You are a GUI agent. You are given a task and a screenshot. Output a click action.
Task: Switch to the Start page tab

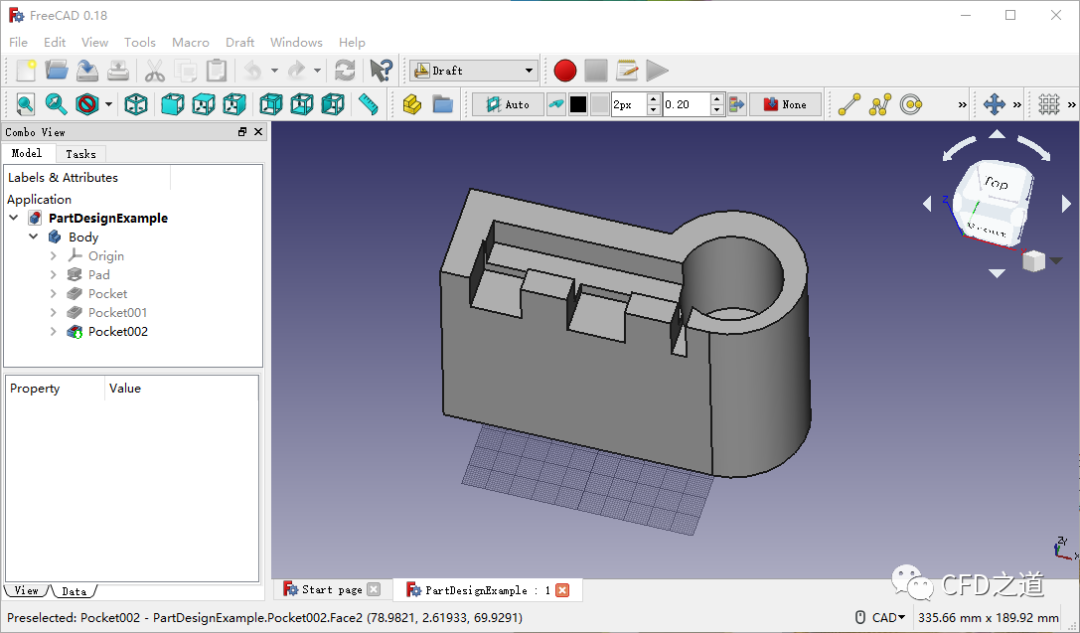pyautogui.click(x=331, y=590)
